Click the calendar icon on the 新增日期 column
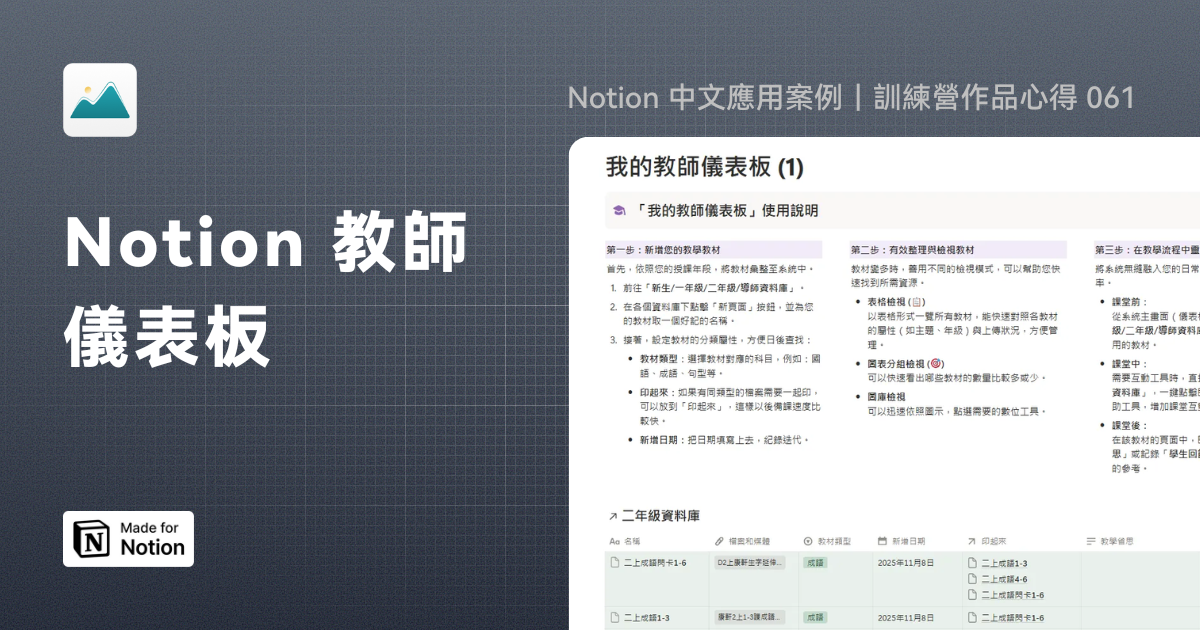 881,541
